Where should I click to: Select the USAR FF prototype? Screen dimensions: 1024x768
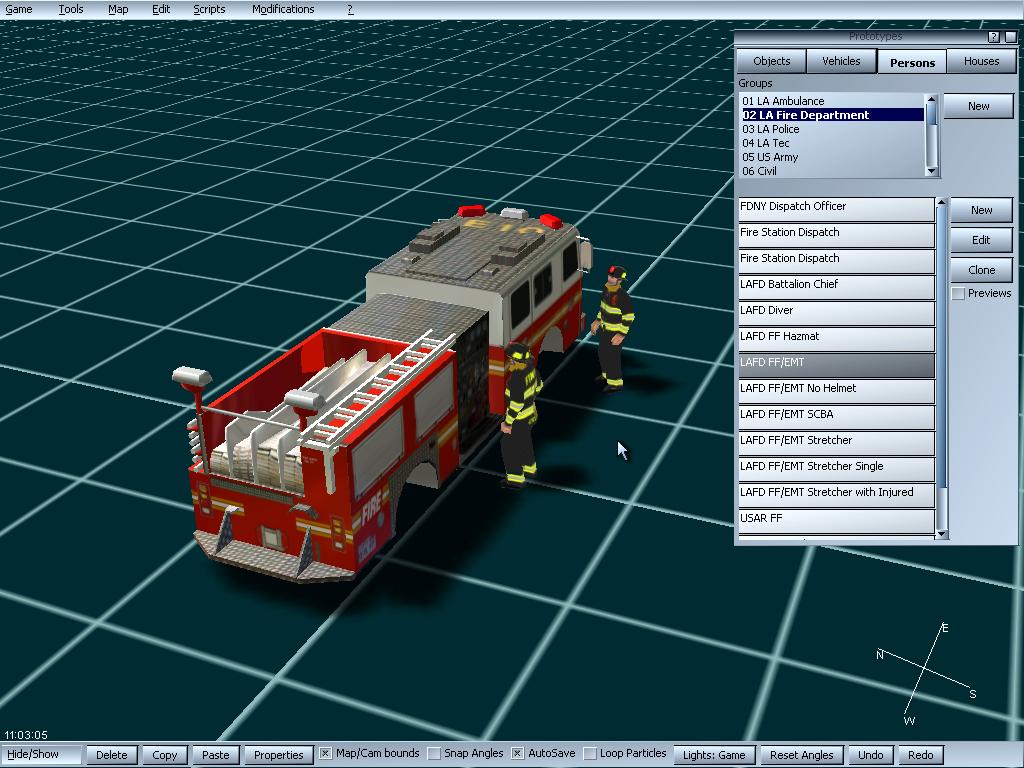pos(837,521)
